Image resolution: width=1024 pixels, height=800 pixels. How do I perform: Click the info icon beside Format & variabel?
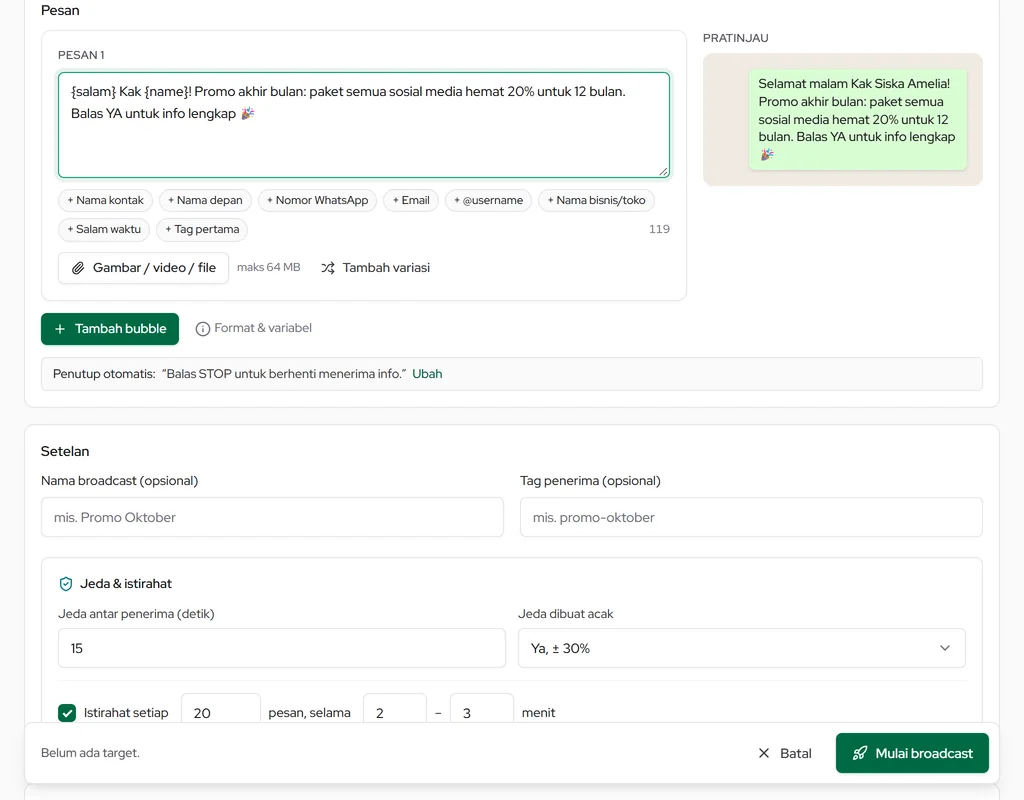pyautogui.click(x=202, y=328)
